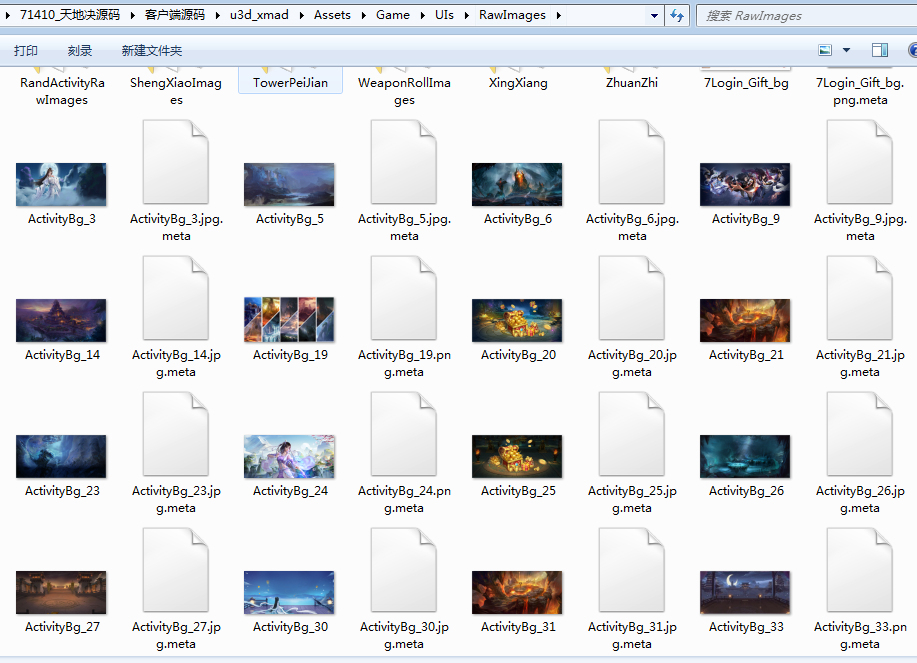Select Assets in the breadcrumb path

tap(332, 15)
